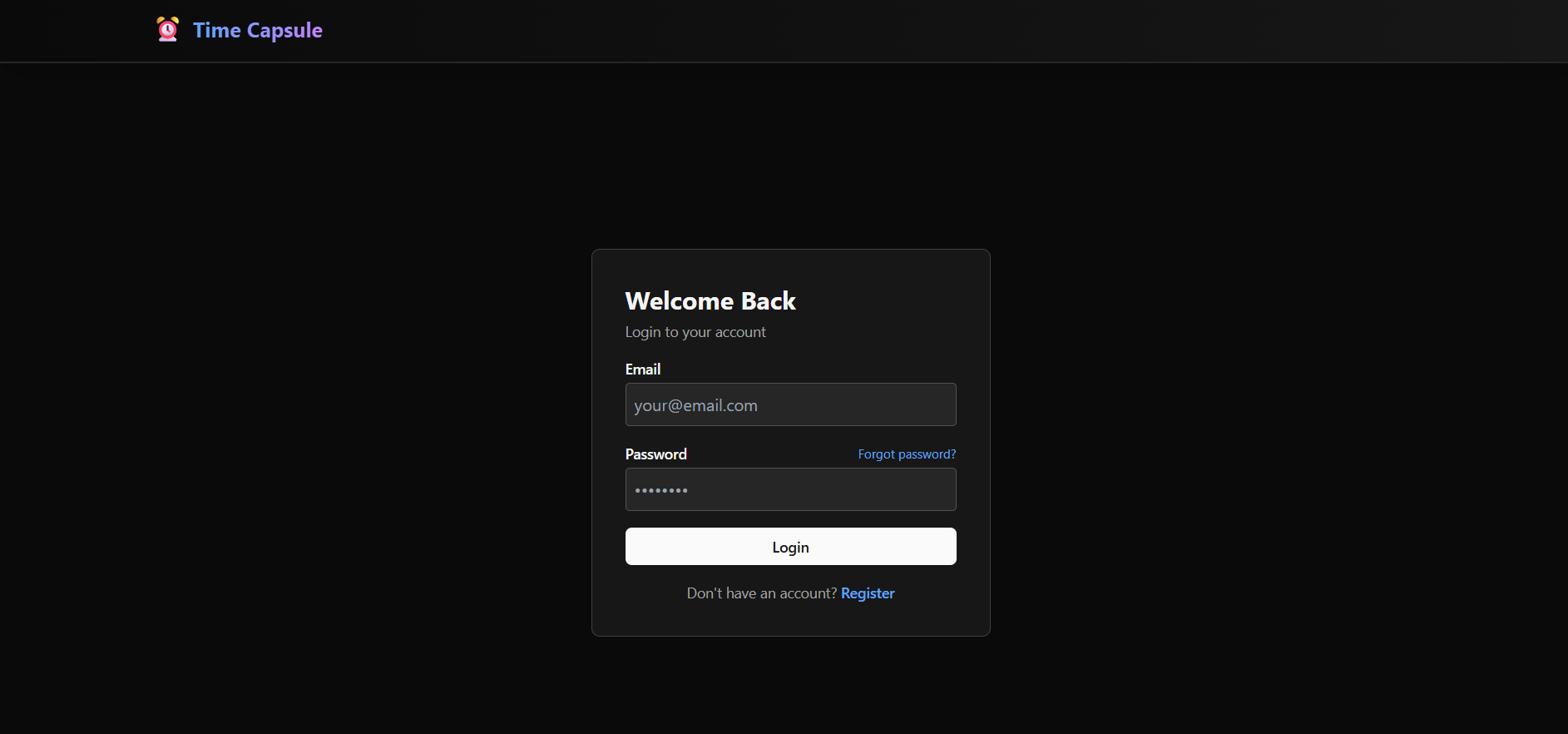Open the Forgot password? link

[x=907, y=454]
